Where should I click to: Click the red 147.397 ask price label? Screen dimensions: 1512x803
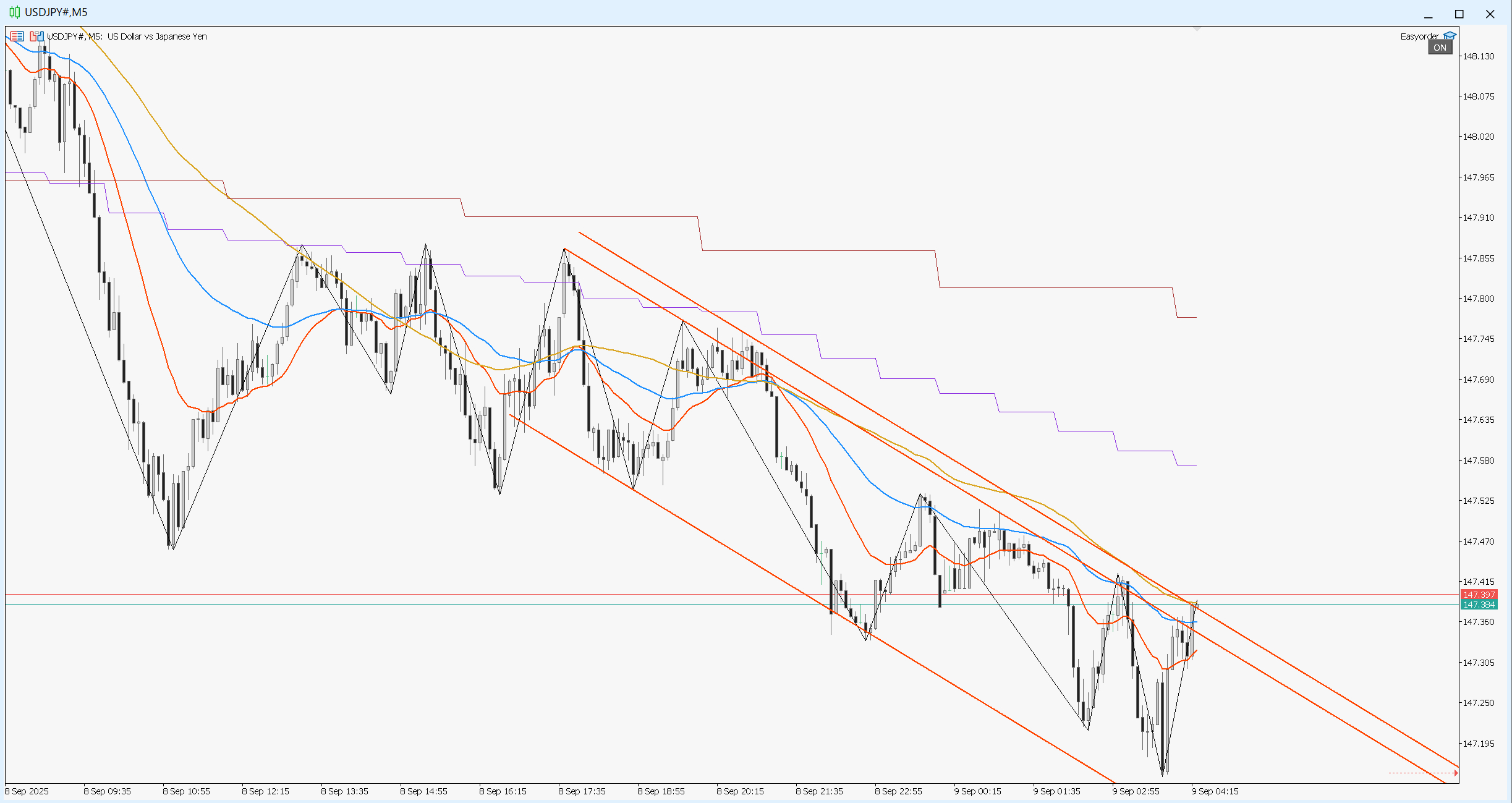[x=1479, y=595]
